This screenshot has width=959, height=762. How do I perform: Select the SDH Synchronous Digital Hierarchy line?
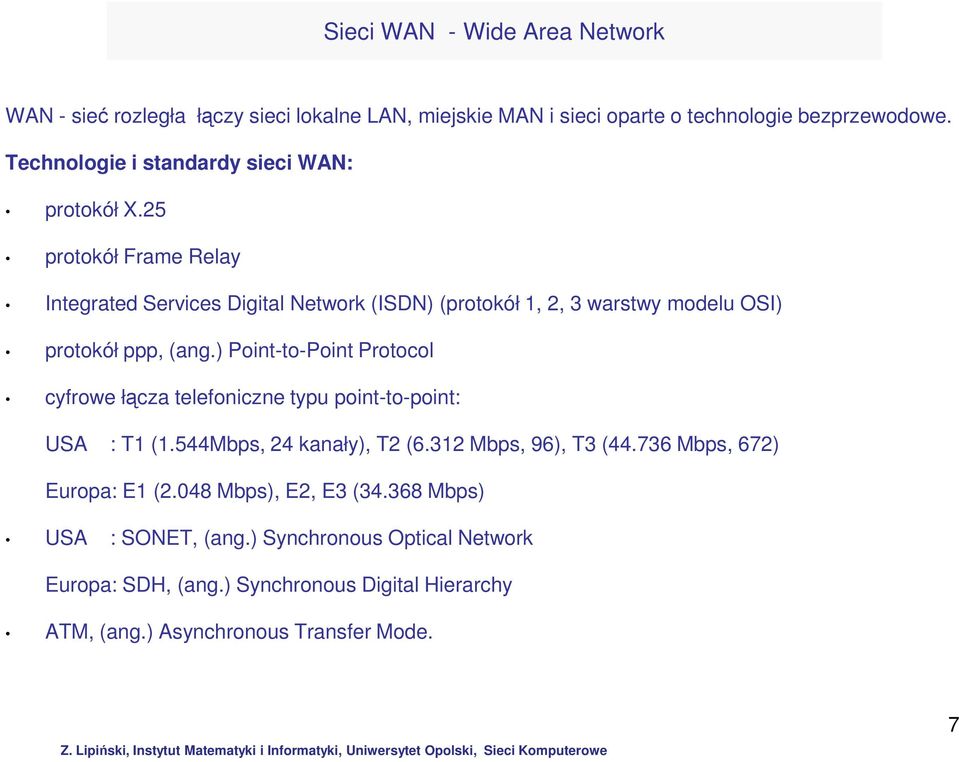[278, 585]
